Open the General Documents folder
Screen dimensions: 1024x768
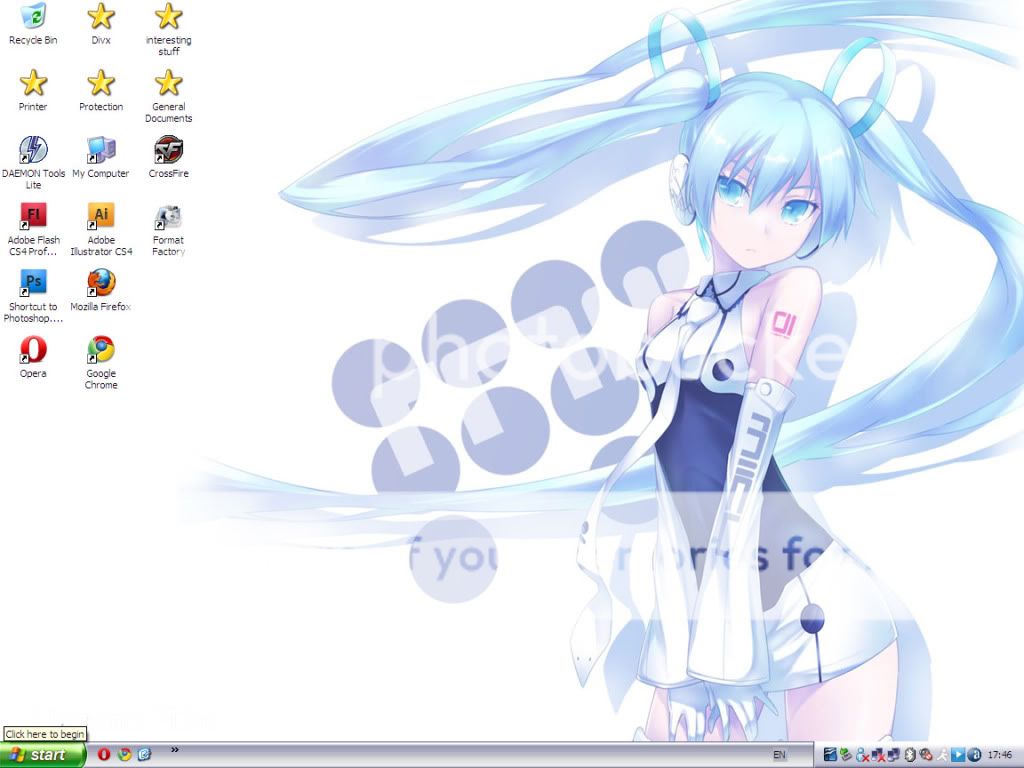(167, 85)
